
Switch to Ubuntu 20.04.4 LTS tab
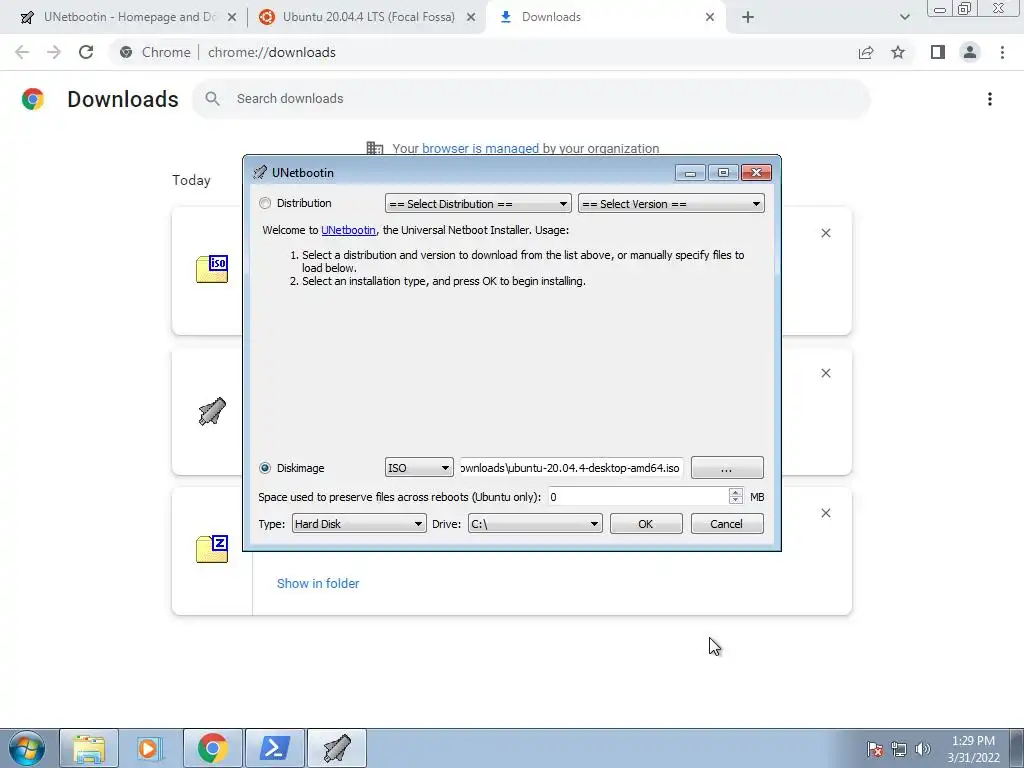coord(368,17)
